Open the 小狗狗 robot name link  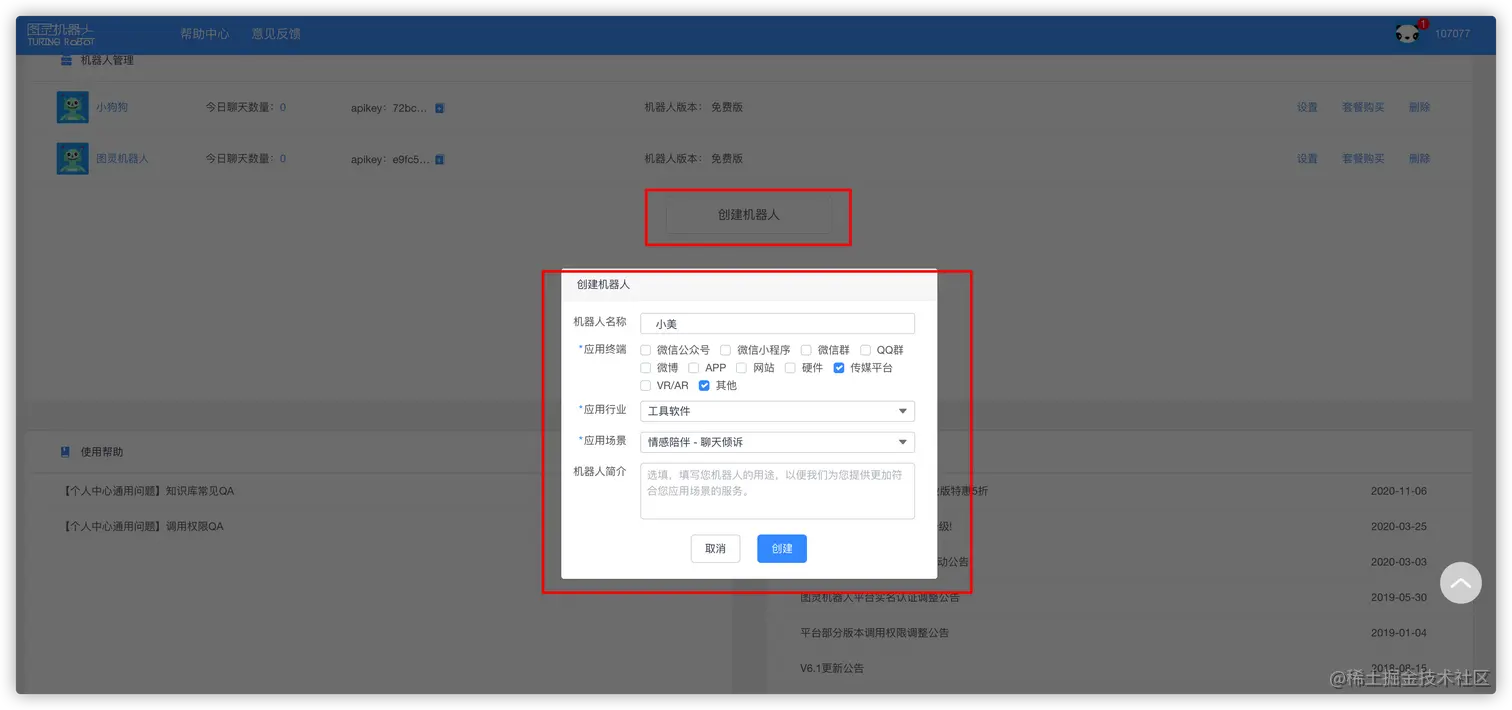point(112,107)
